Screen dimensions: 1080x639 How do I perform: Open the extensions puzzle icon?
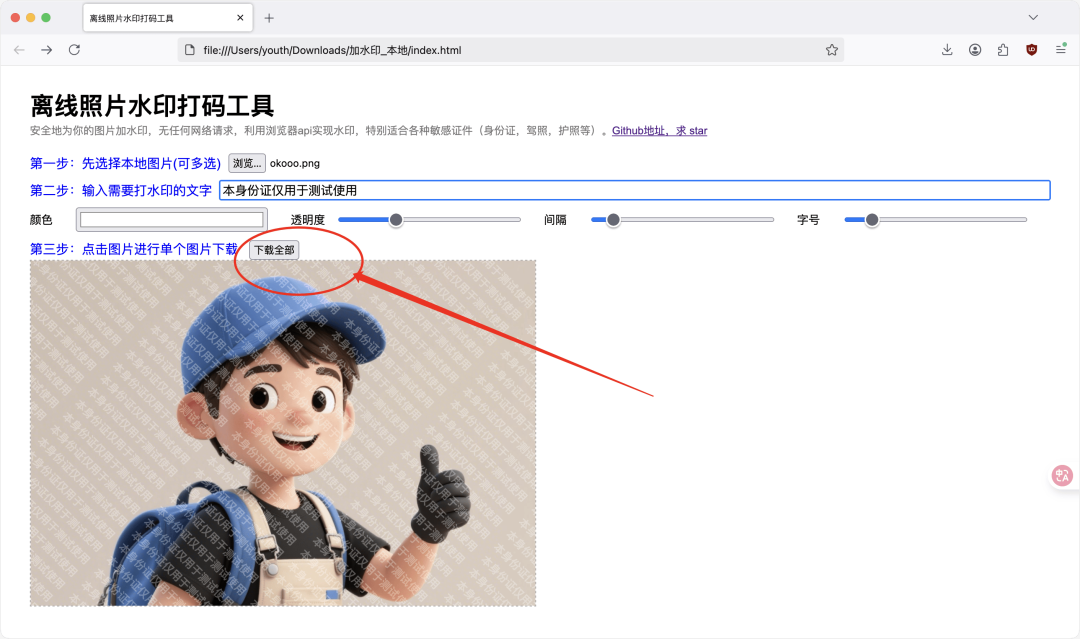pos(1003,48)
